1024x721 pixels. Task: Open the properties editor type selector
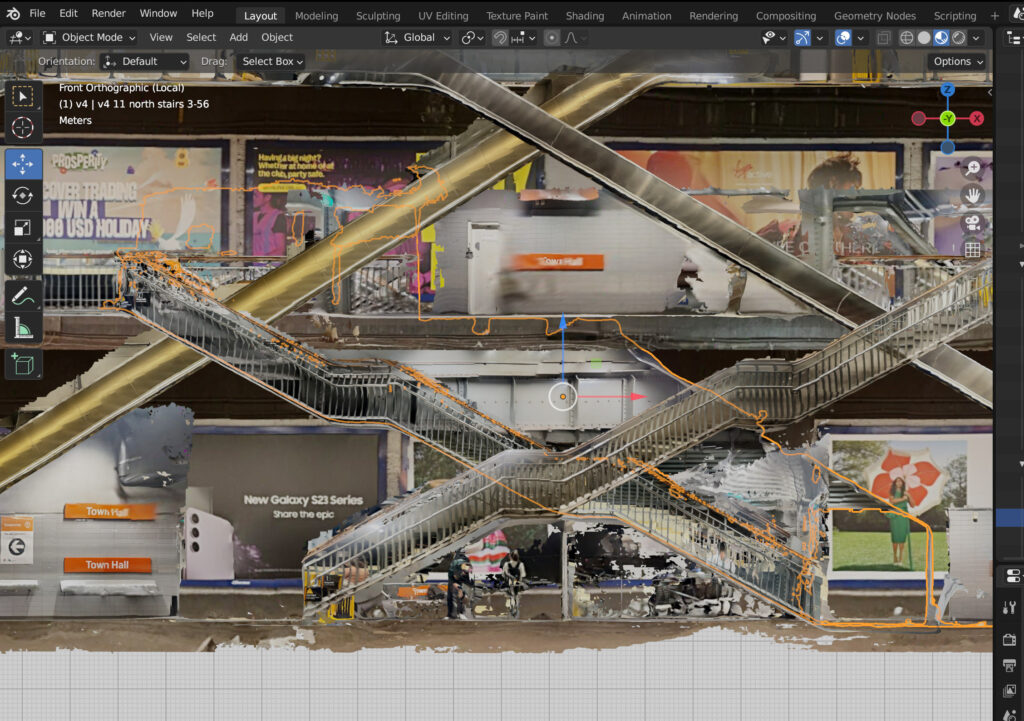pos(1013,576)
